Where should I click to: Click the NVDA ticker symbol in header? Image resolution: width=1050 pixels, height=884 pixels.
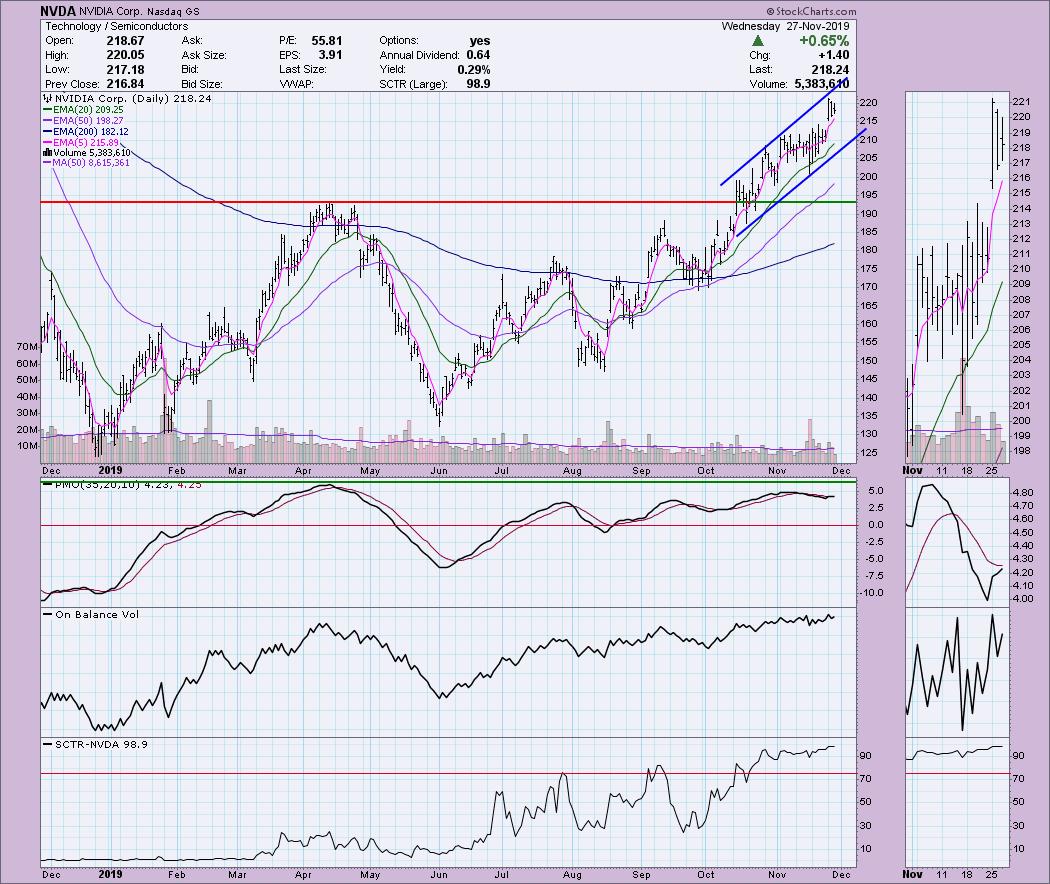pyautogui.click(x=58, y=11)
